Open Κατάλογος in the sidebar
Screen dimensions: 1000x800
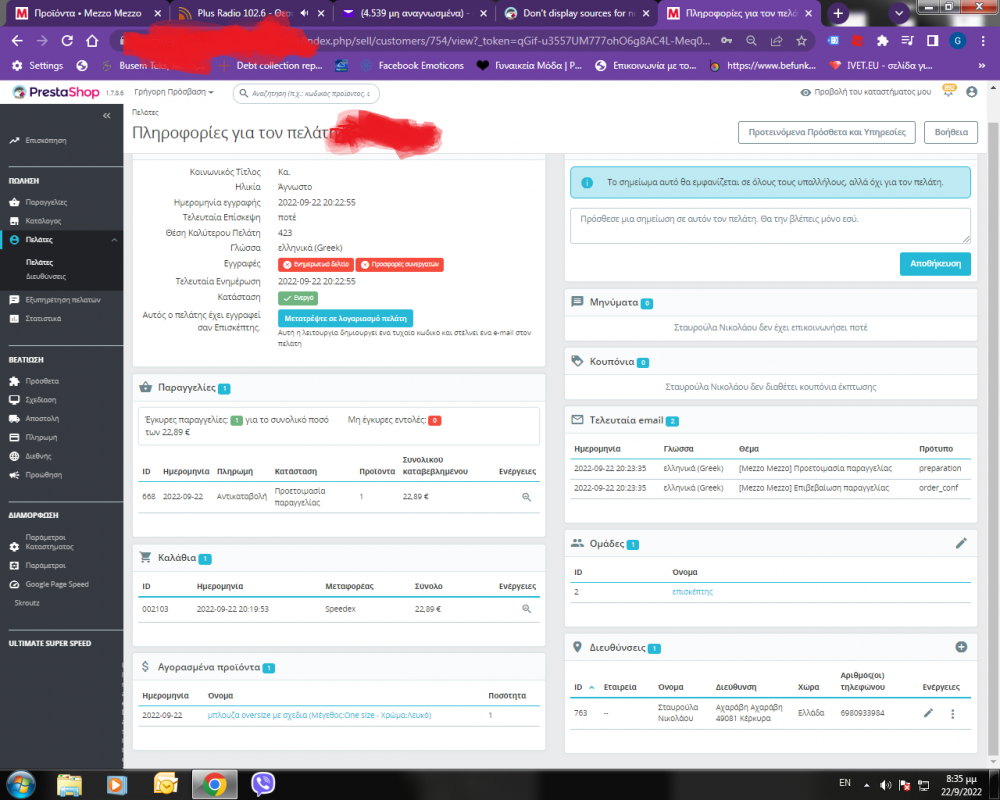[x=43, y=221]
